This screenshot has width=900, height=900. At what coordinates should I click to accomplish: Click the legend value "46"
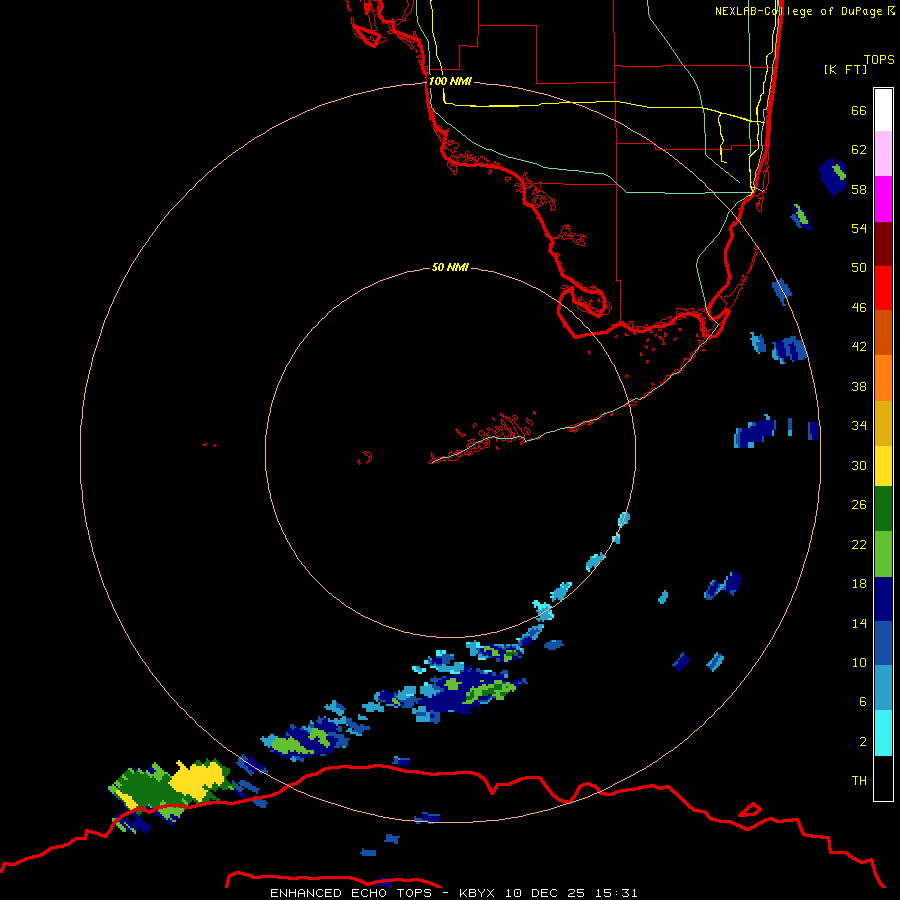859,307
